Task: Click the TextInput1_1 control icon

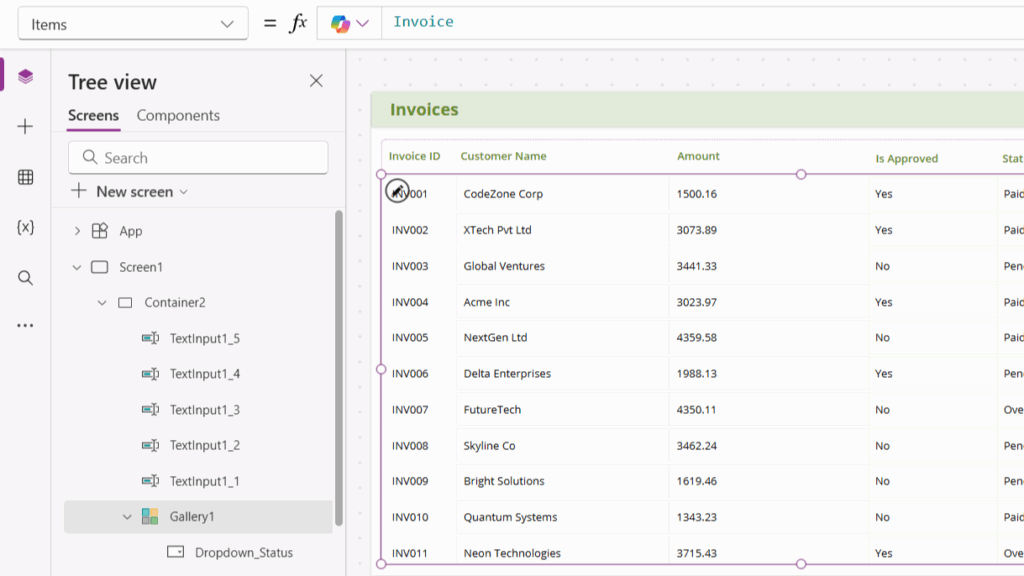Action: [150, 481]
